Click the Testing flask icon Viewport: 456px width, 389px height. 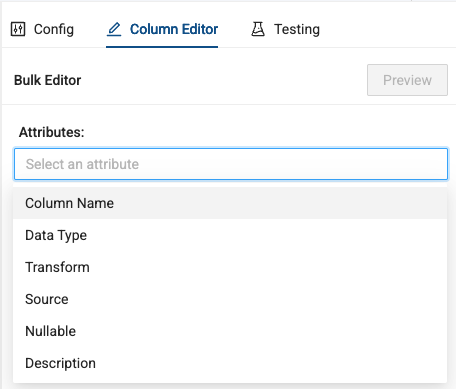click(x=258, y=29)
